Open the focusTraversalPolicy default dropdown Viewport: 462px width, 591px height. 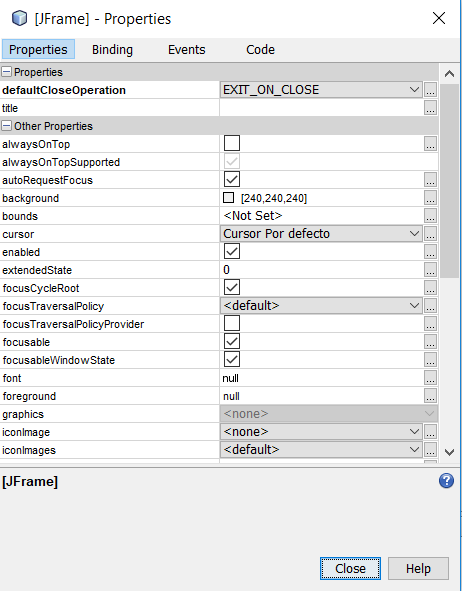pos(321,306)
